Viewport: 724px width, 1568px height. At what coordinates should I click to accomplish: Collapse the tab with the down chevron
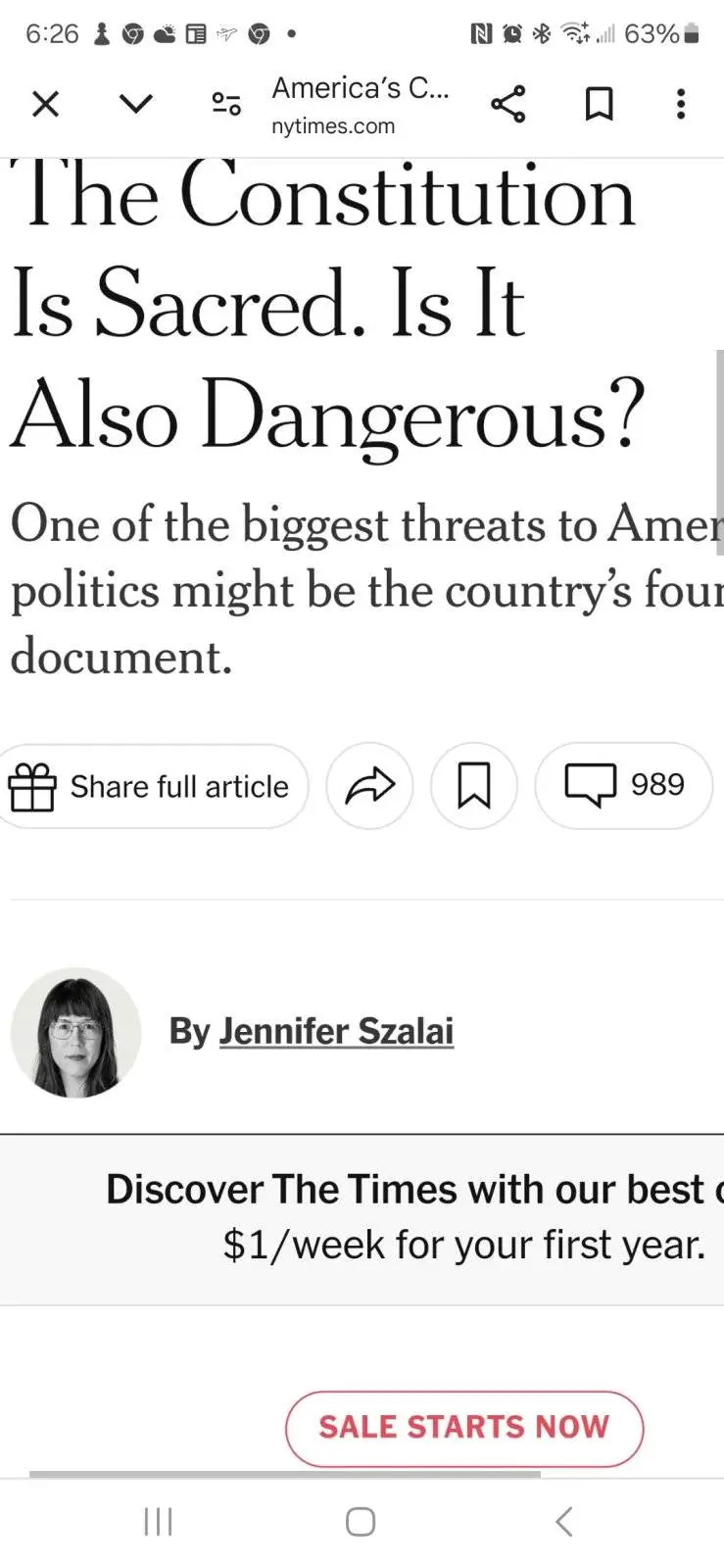coord(136,103)
